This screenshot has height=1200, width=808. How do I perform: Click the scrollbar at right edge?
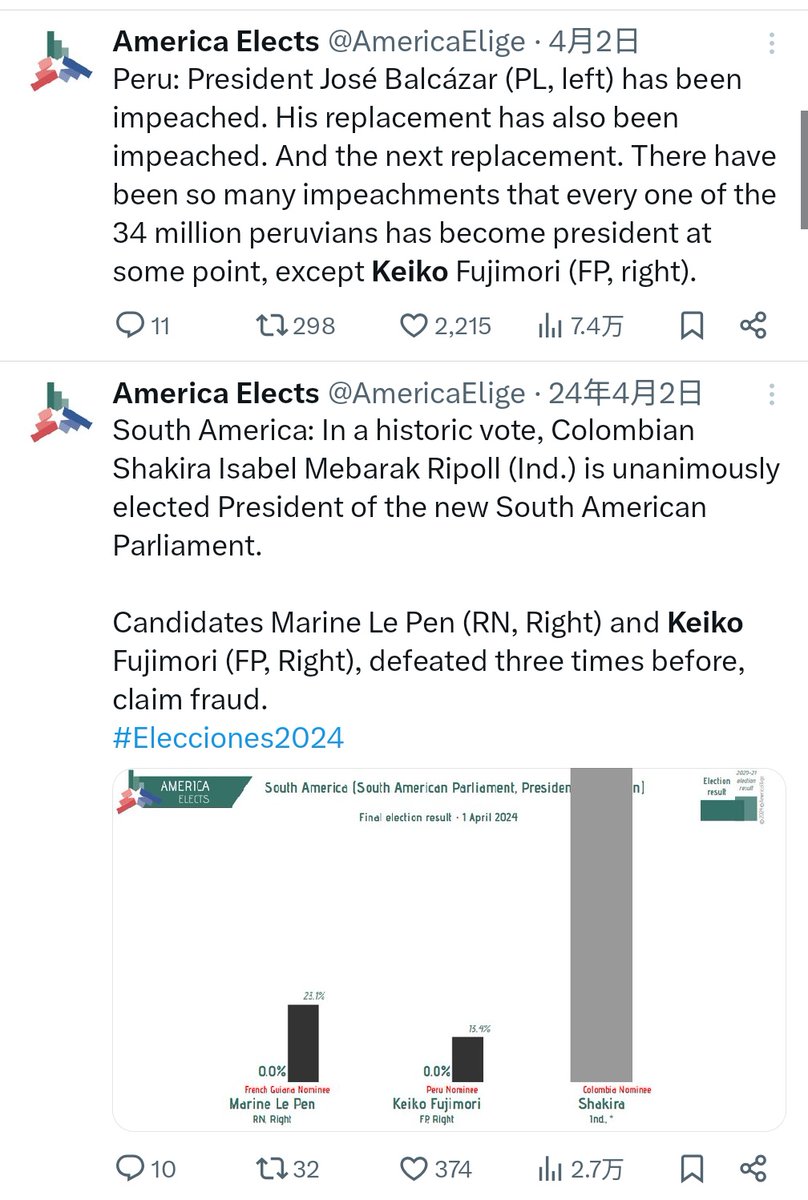click(x=803, y=115)
